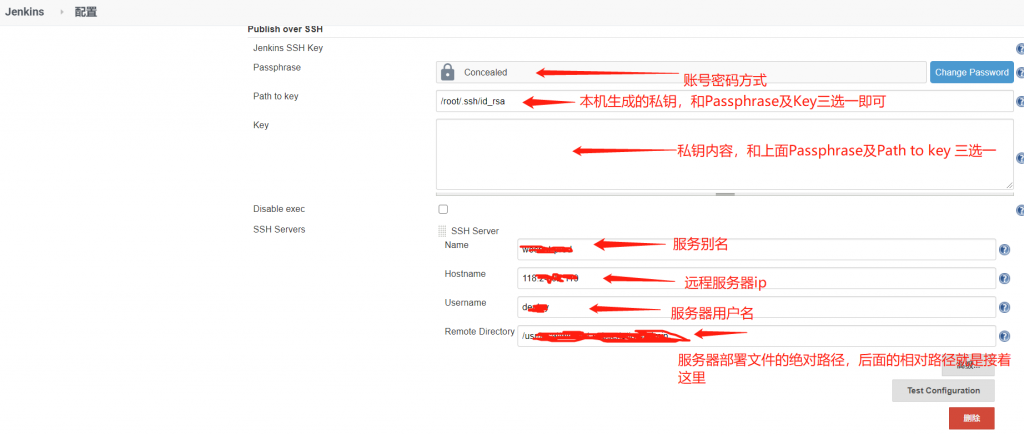Image resolution: width=1024 pixels, height=435 pixels.
Task: Open the 配置 breadcrumb item
Action: (x=86, y=12)
